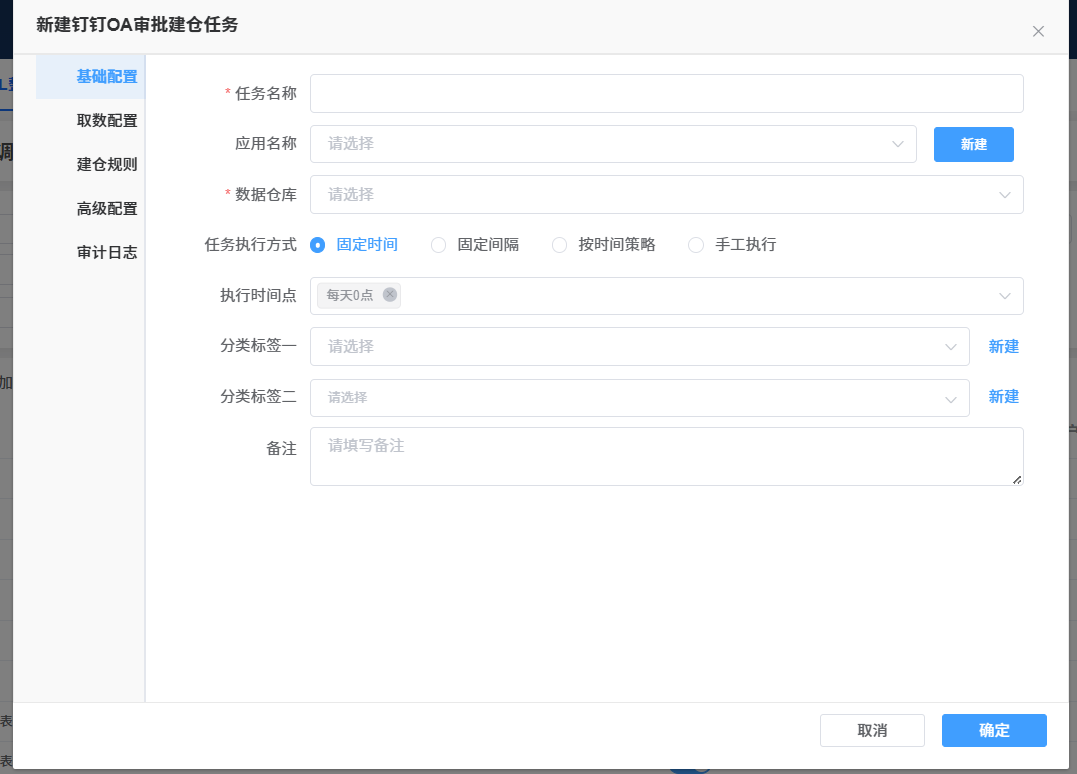
Task: Open the 分类标签一 dropdown
Action: (639, 347)
